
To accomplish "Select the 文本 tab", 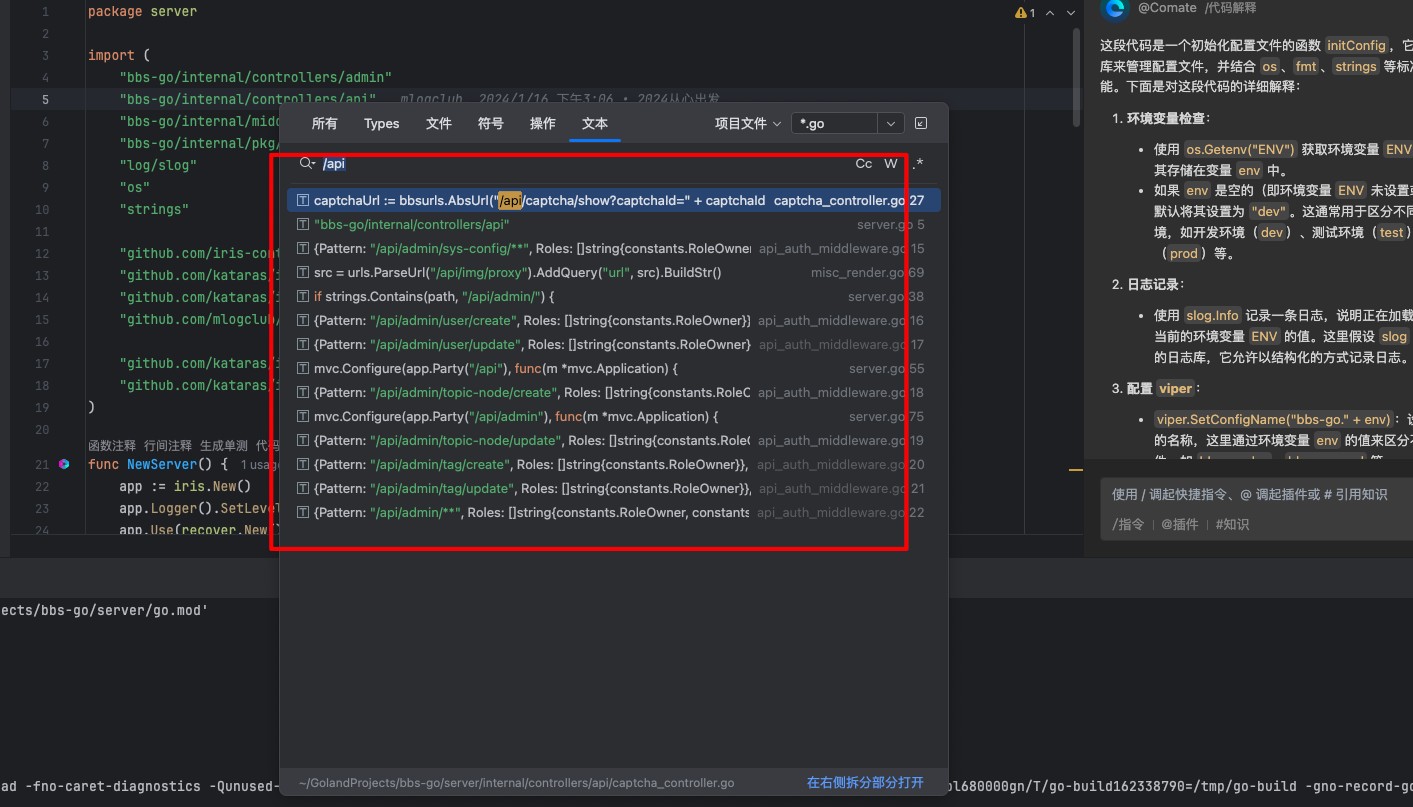I will pos(595,123).
